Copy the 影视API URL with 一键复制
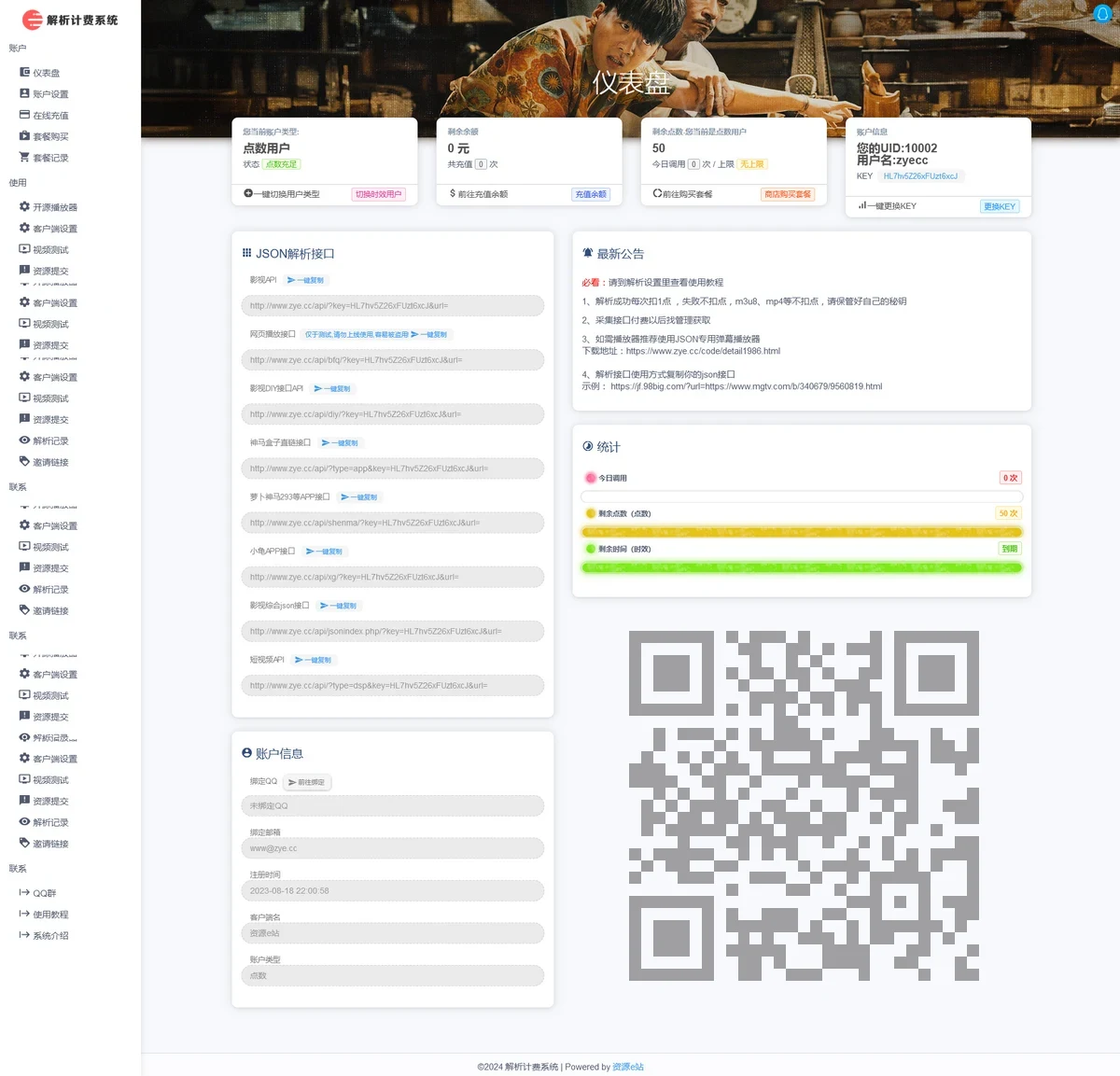 [306, 280]
